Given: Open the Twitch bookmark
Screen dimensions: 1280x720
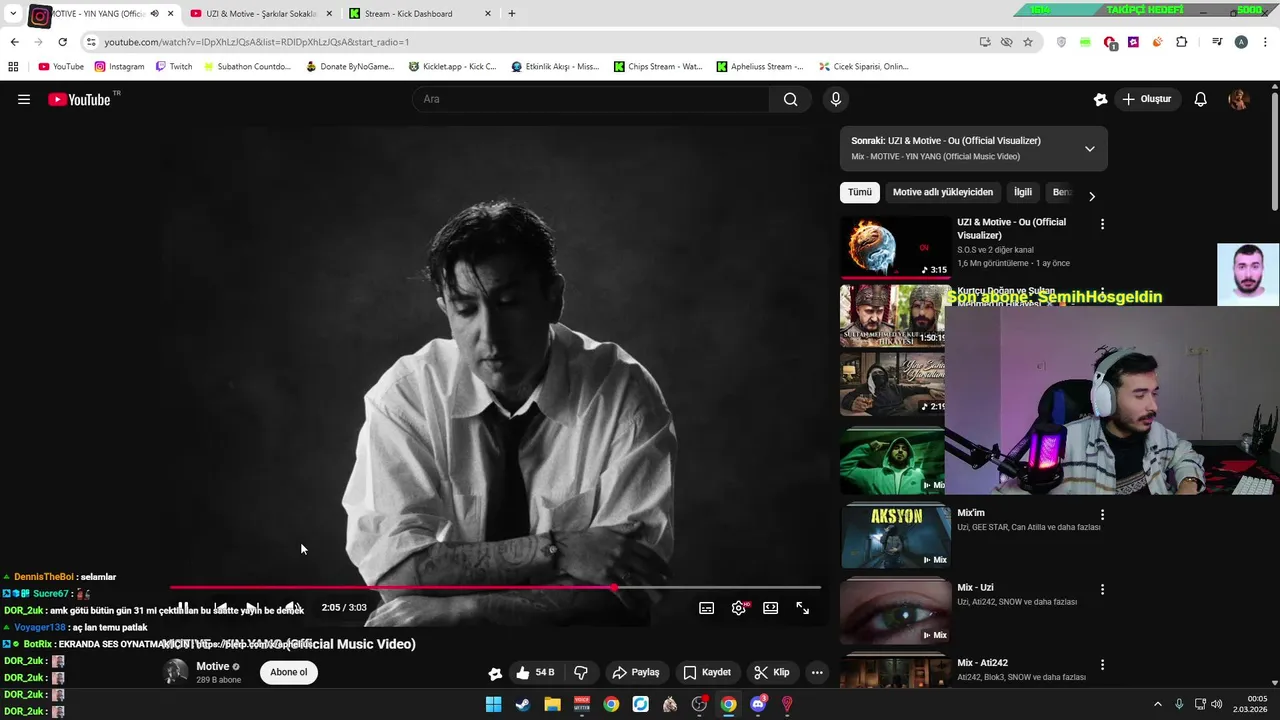Looking at the screenshot, I should click(x=174, y=67).
